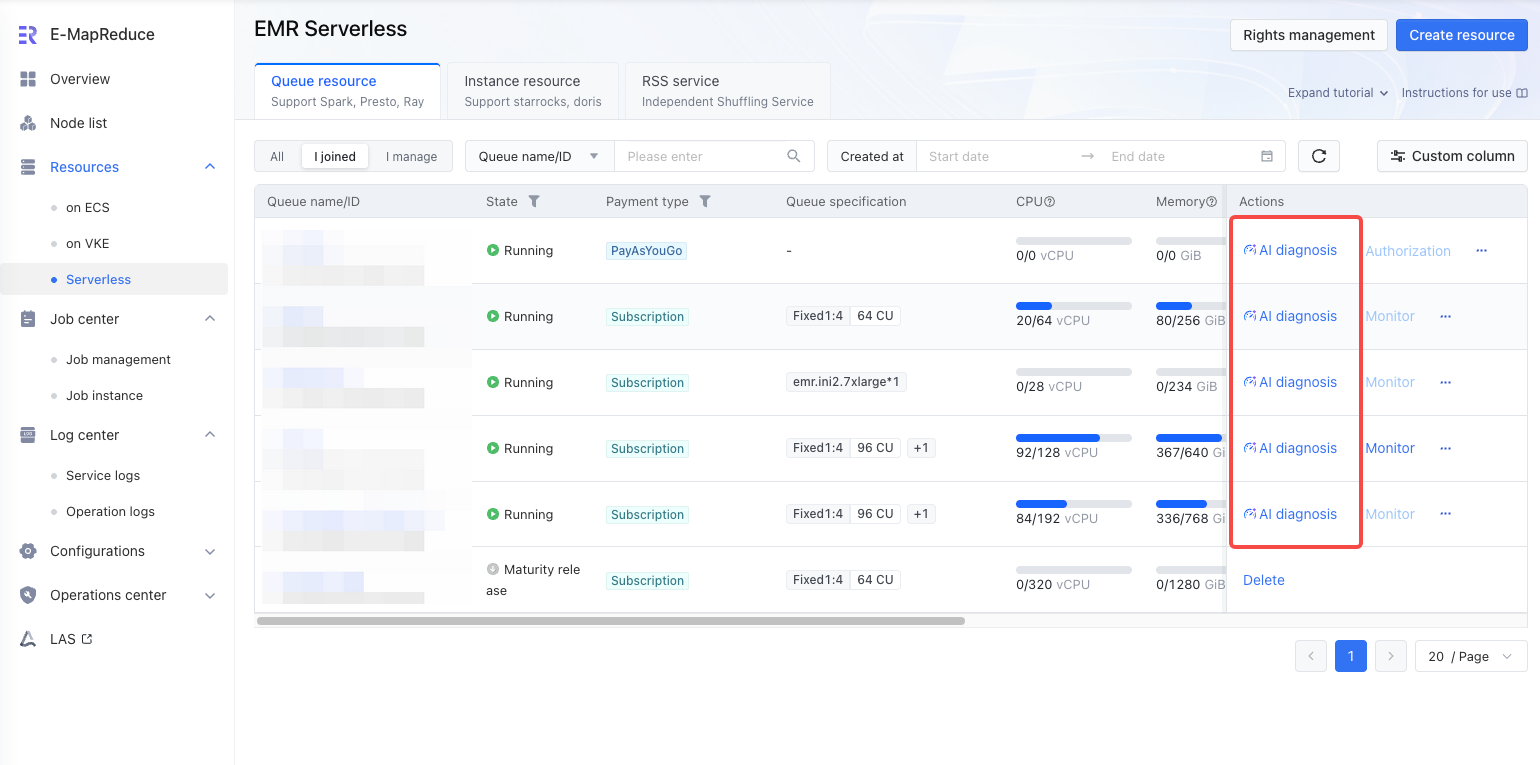Open the three-dots menu in PayAsYouGo row
This screenshot has height=765, width=1540.
point(1481,251)
